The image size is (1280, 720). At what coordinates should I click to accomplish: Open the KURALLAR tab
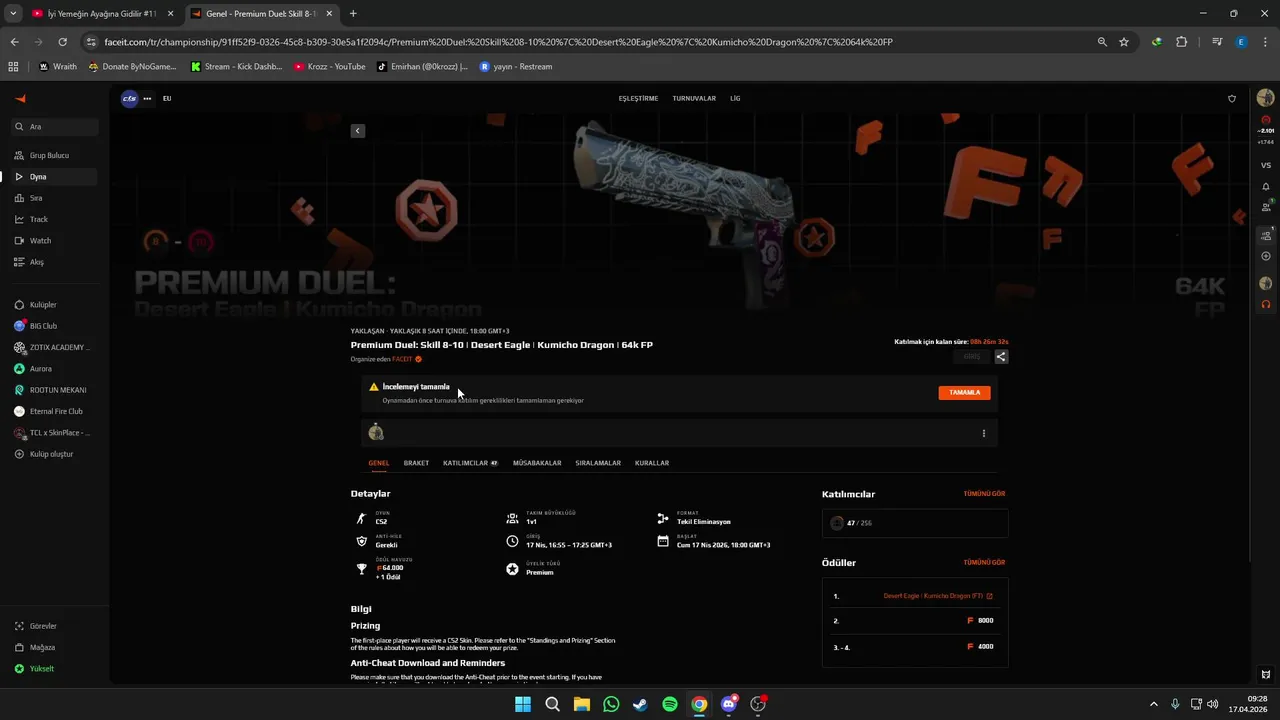point(652,463)
